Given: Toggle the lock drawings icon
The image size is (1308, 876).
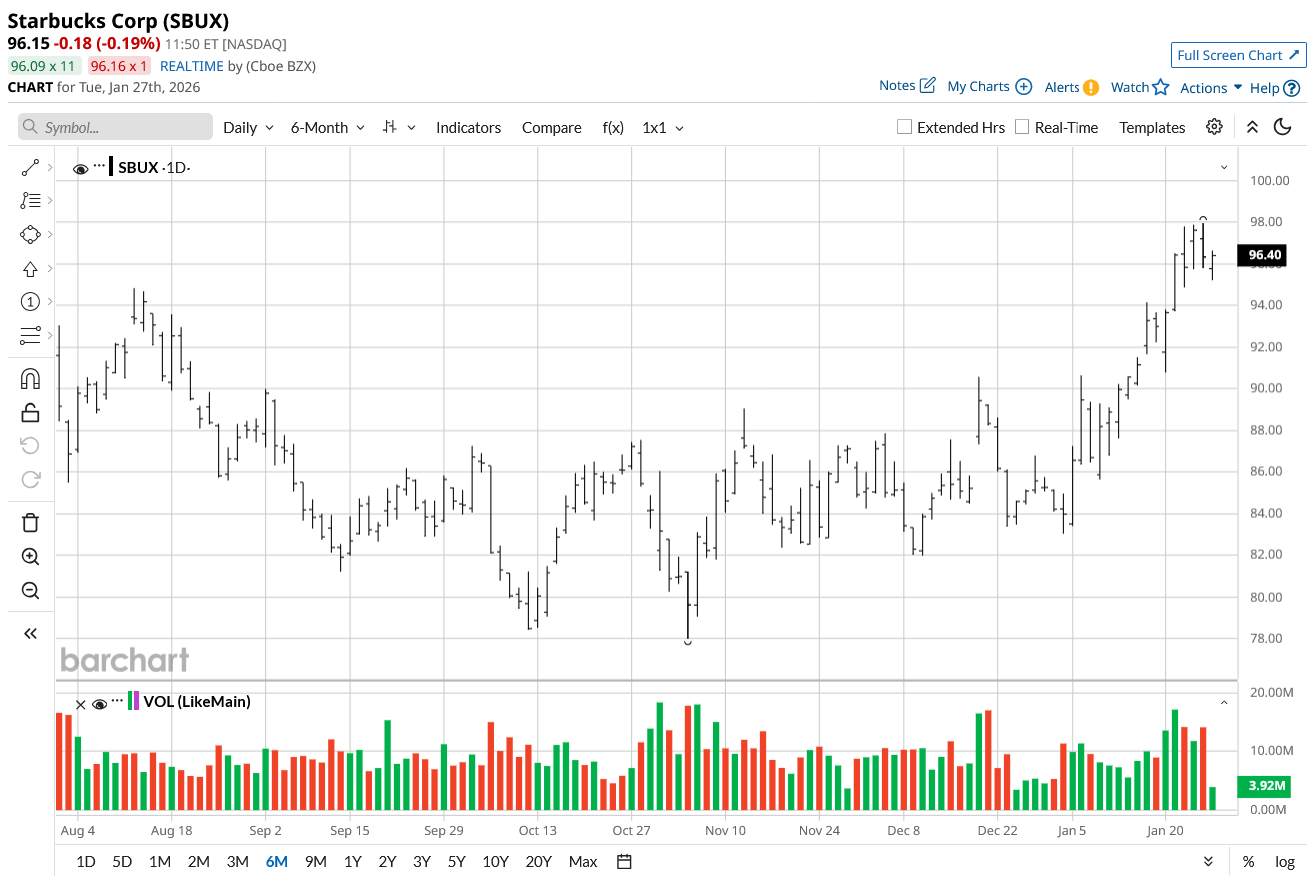Looking at the screenshot, I should (x=30, y=412).
